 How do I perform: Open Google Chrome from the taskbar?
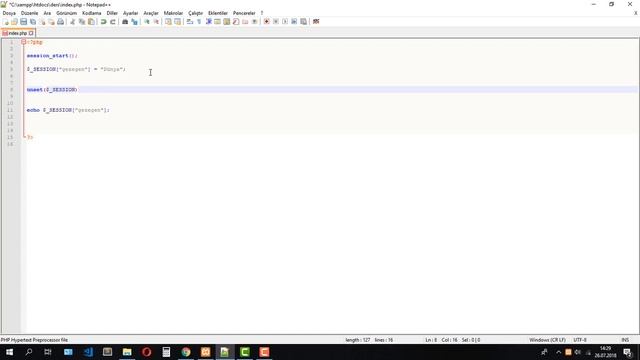tap(186, 352)
